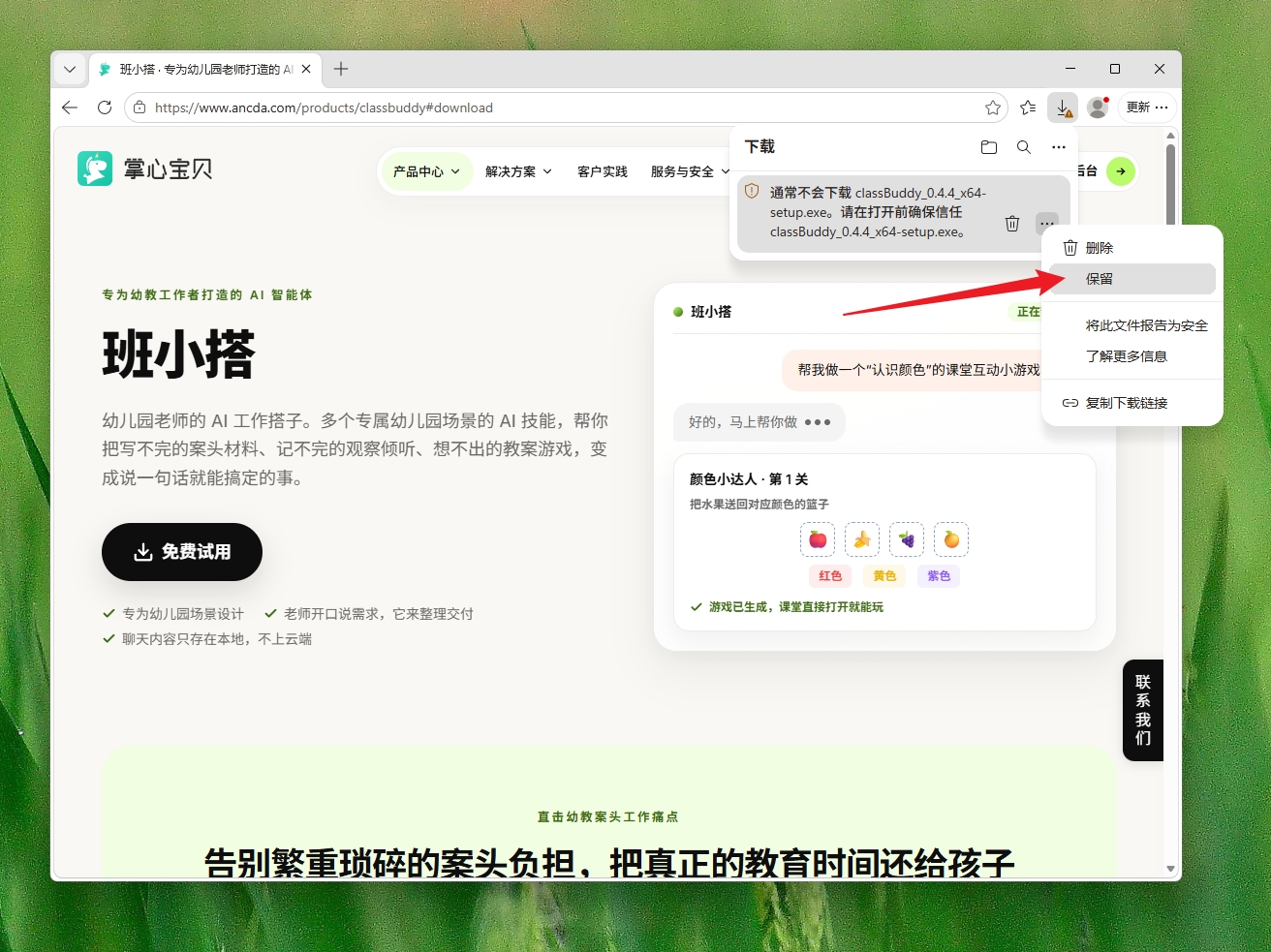This screenshot has width=1271, height=952.
Task: Close the 班小搭 browser tab
Action: click(306, 70)
